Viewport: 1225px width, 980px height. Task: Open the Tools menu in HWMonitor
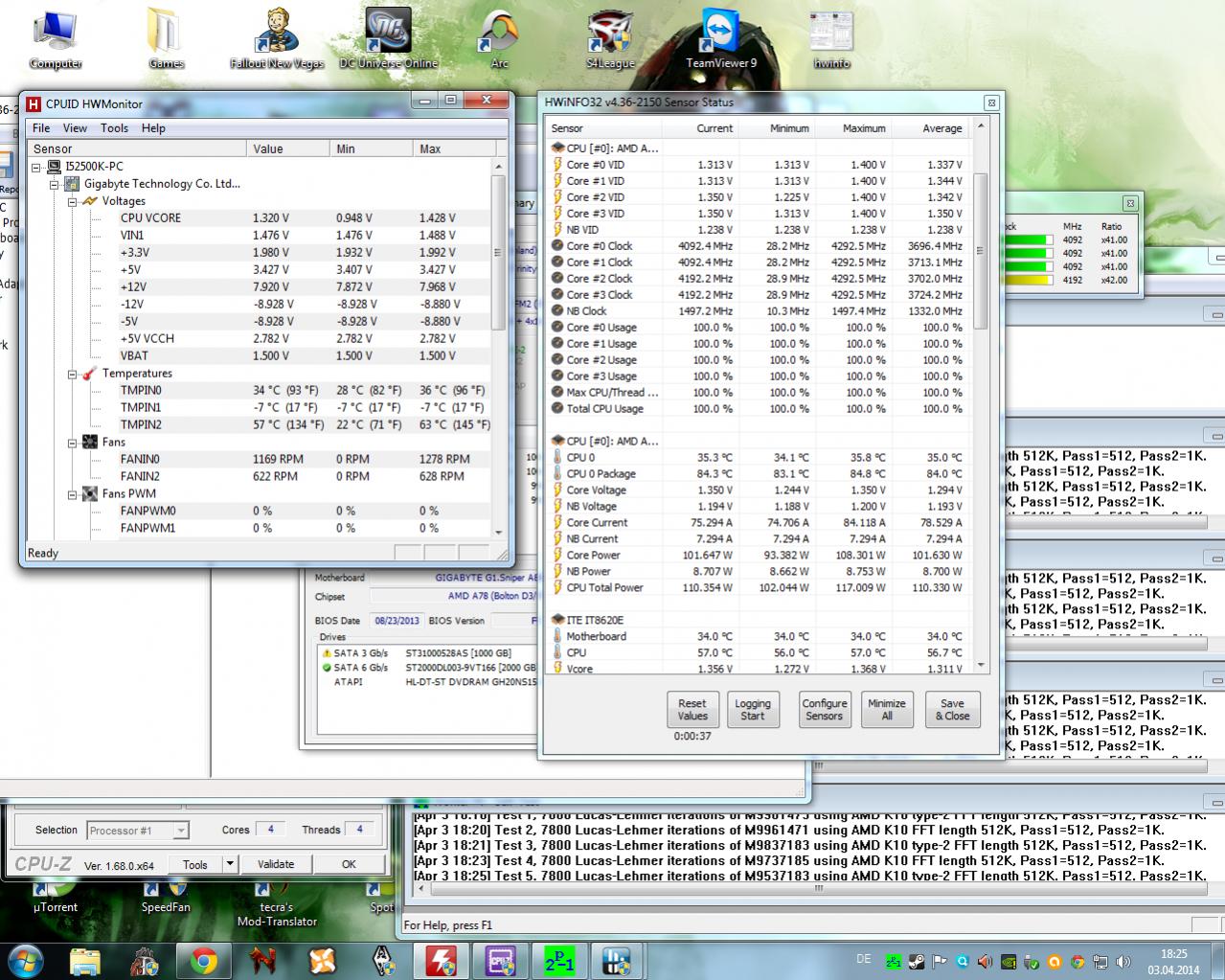[x=114, y=127]
